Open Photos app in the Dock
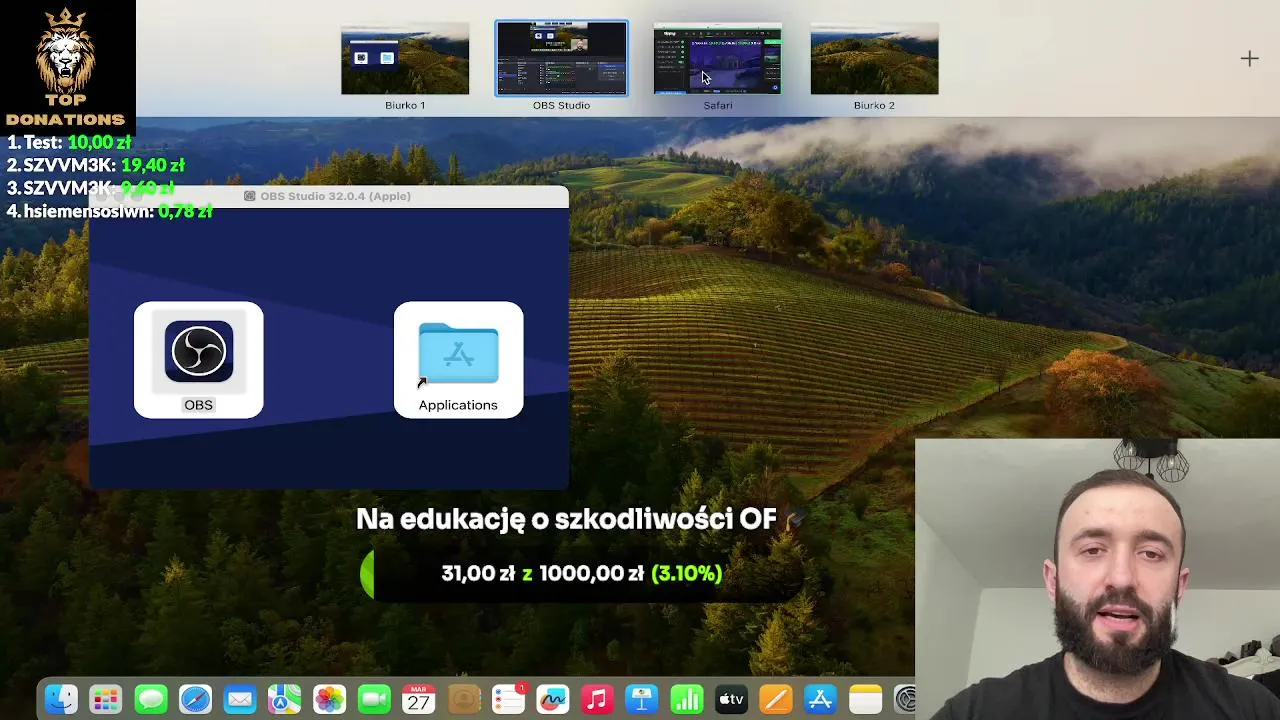 pyautogui.click(x=329, y=699)
